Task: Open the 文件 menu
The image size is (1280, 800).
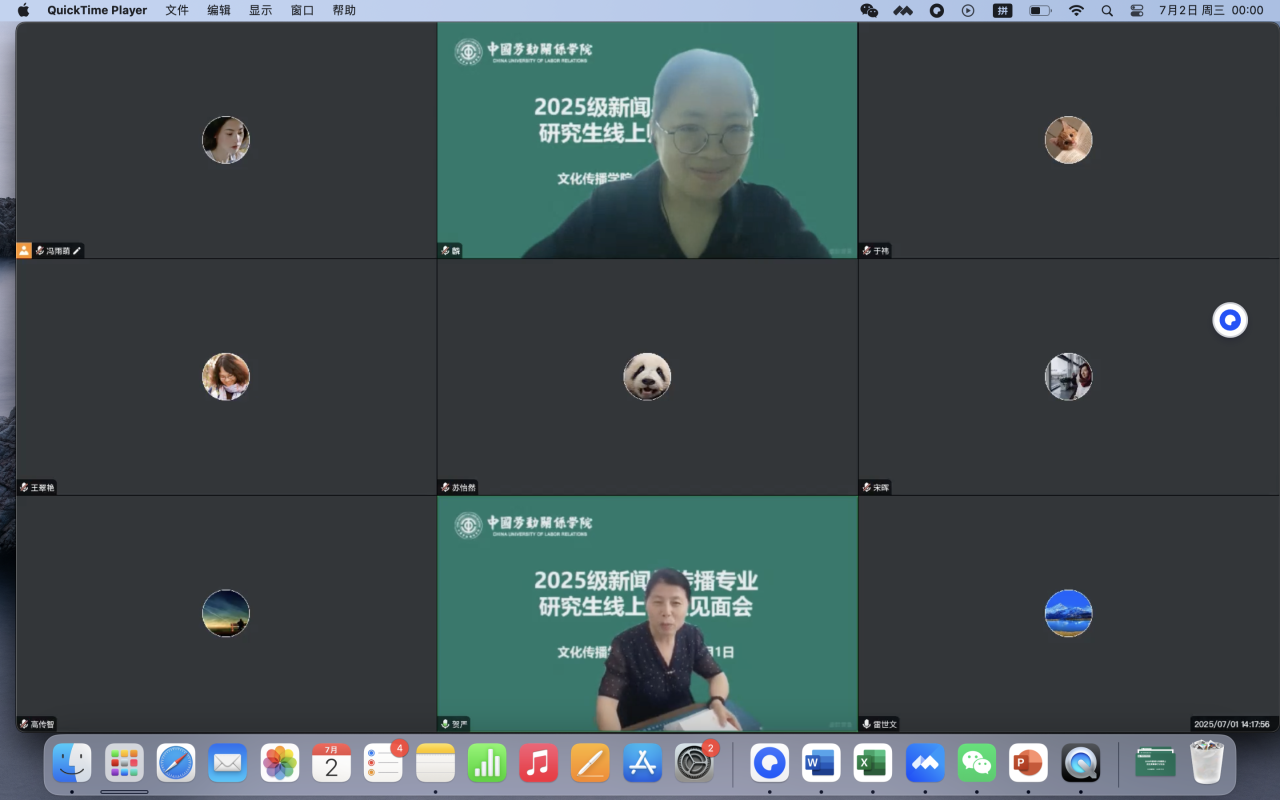Action: click(177, 10)
